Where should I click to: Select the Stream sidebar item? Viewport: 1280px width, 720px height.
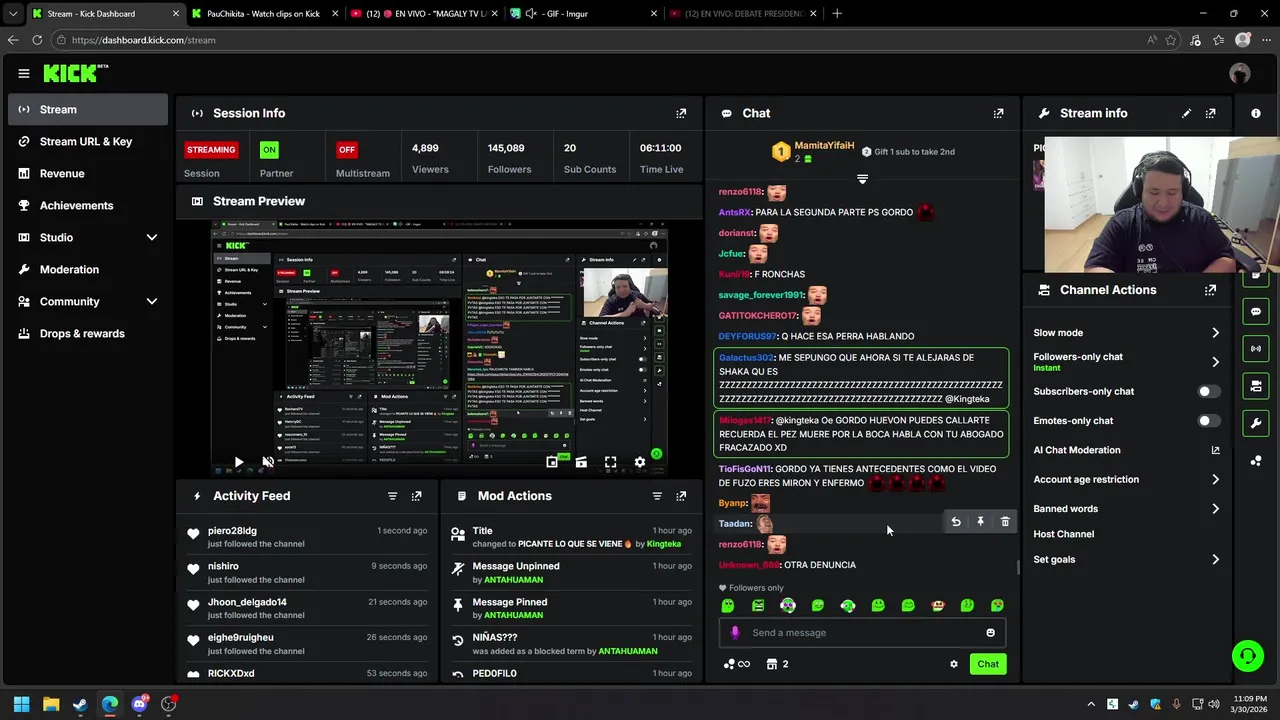pyautogui.click(x=88, y=110)
